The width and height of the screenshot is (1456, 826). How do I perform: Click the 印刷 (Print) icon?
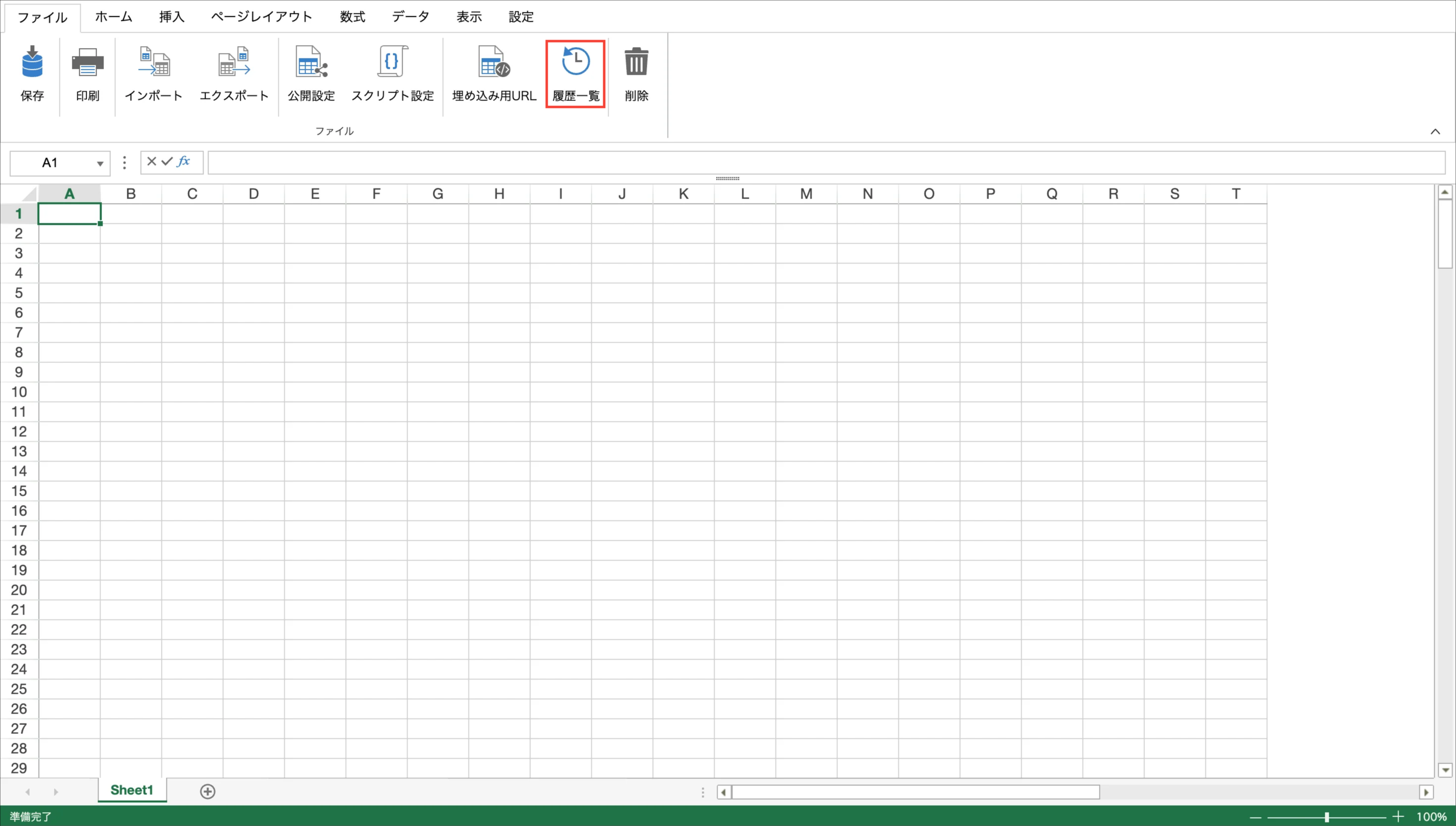click(87, 62)
